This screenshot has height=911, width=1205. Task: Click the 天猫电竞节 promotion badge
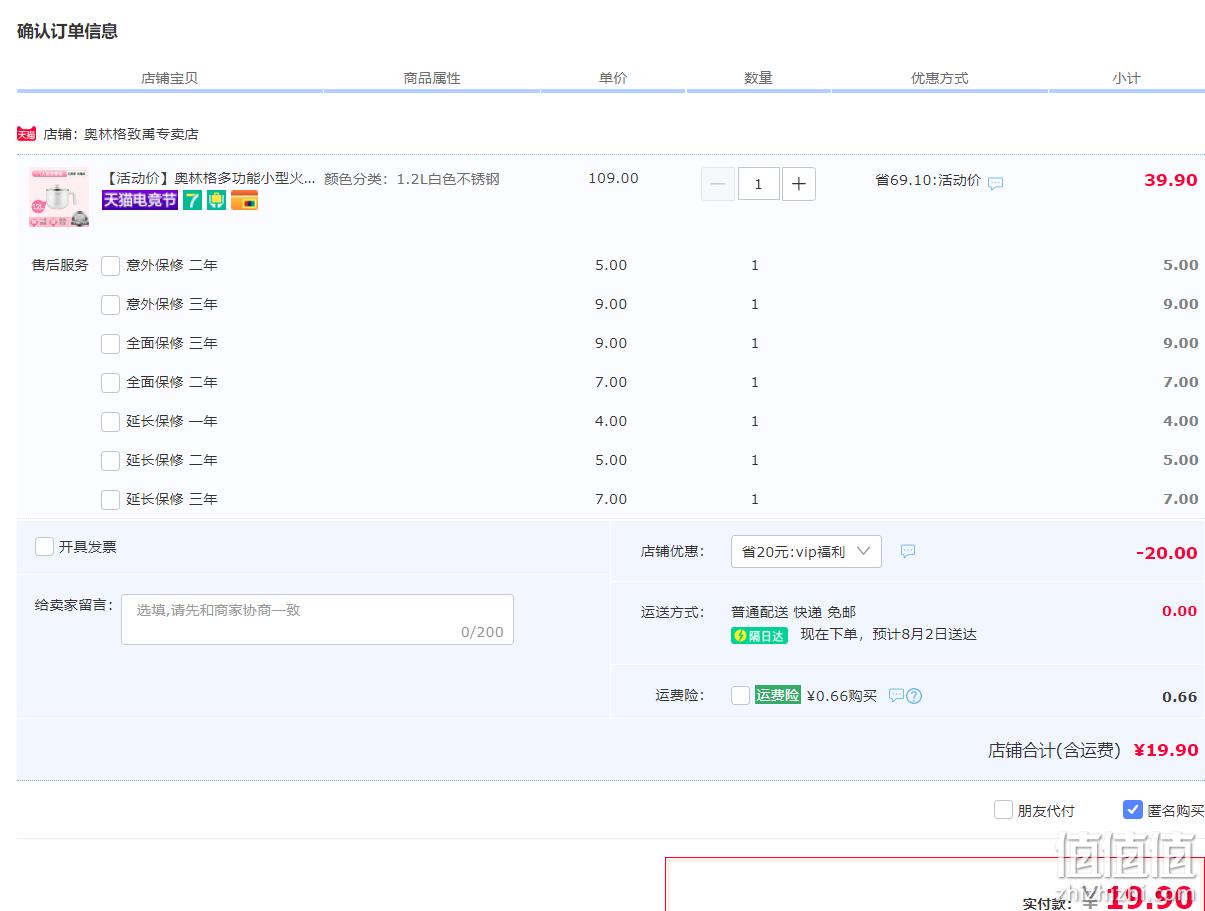140,200
